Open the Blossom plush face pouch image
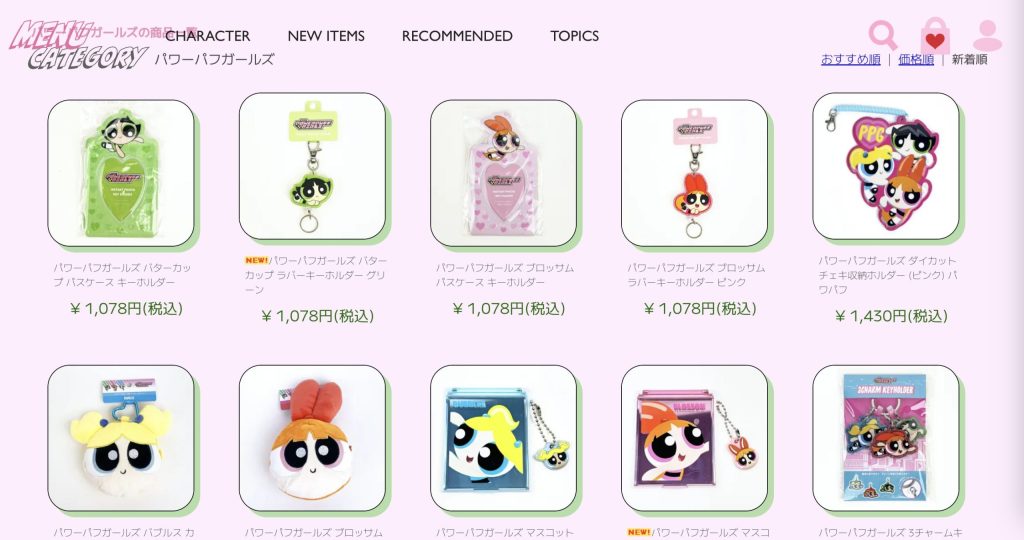Viewport: 1024px width, 540px height. coord(312,438)
